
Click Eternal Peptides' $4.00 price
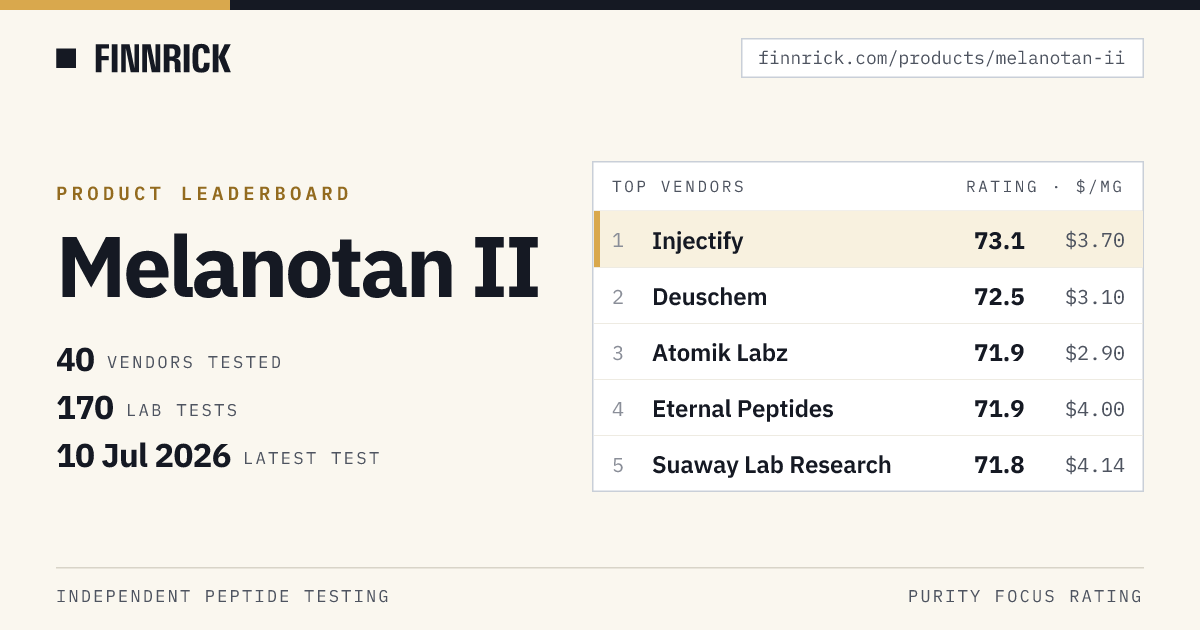(x=1095, y=409)
